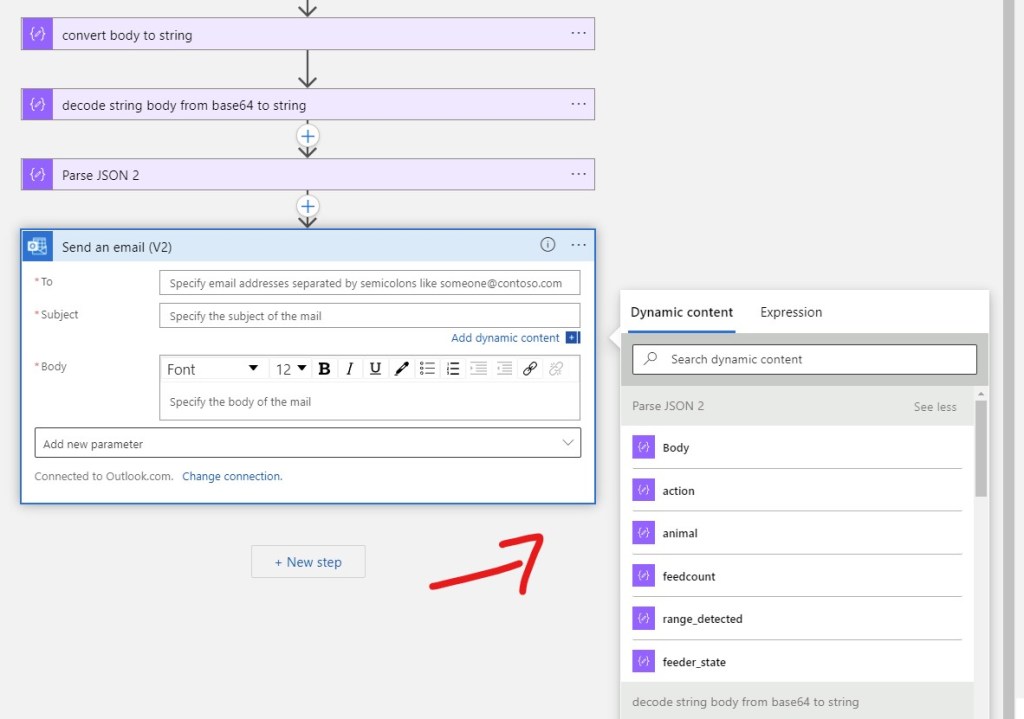Select the Dynamic content tab
Image resolution: width=1024 pixels, height=719 pixels.
tap(682, 312)
